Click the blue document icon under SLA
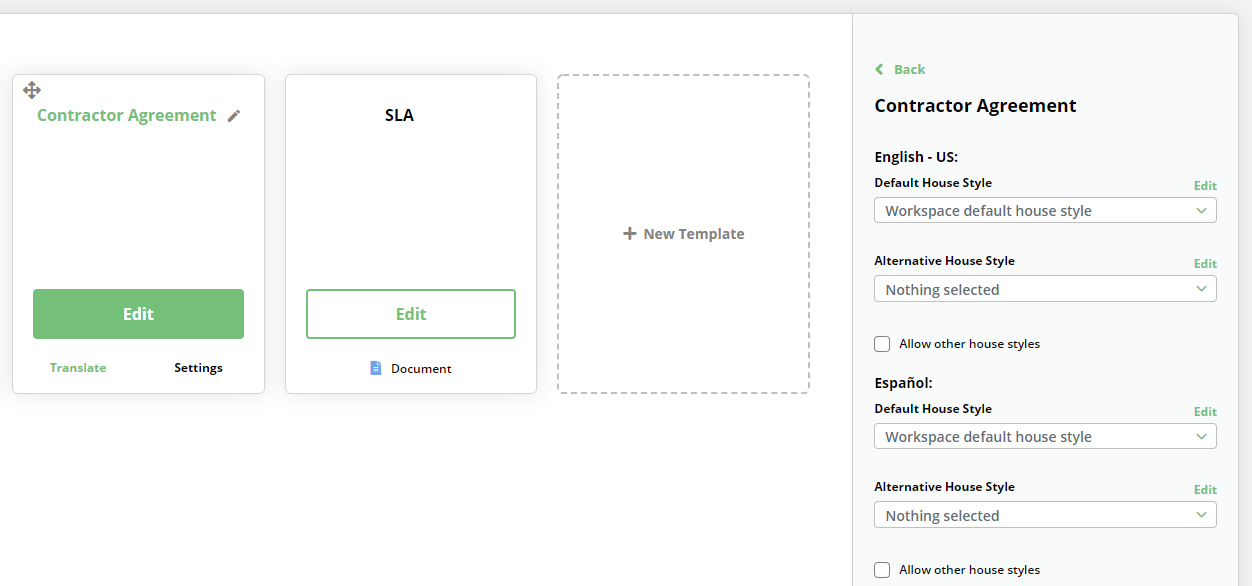Image resolution: width=1252 pixels, height=586 pixels. (x=376, y=368)
